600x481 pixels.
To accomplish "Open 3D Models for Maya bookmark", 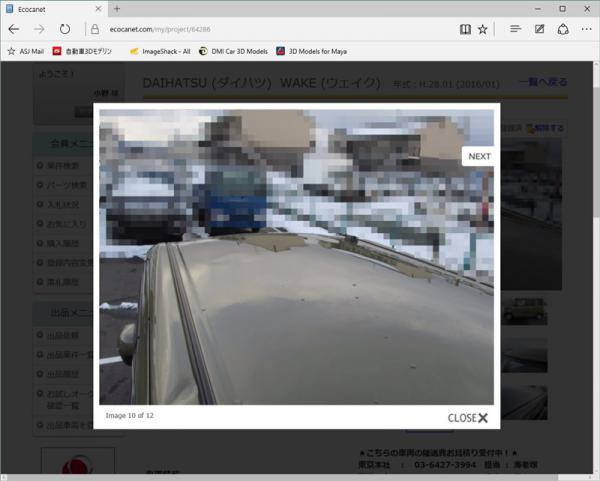I will click(x=312, y=51).
